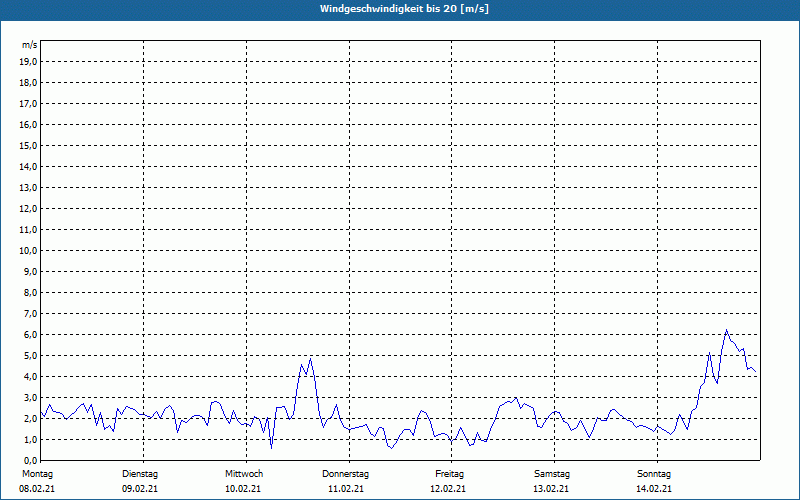Click the date 14.02.21
Viewport: 800px width, 500px height.
tap(654, 489)
